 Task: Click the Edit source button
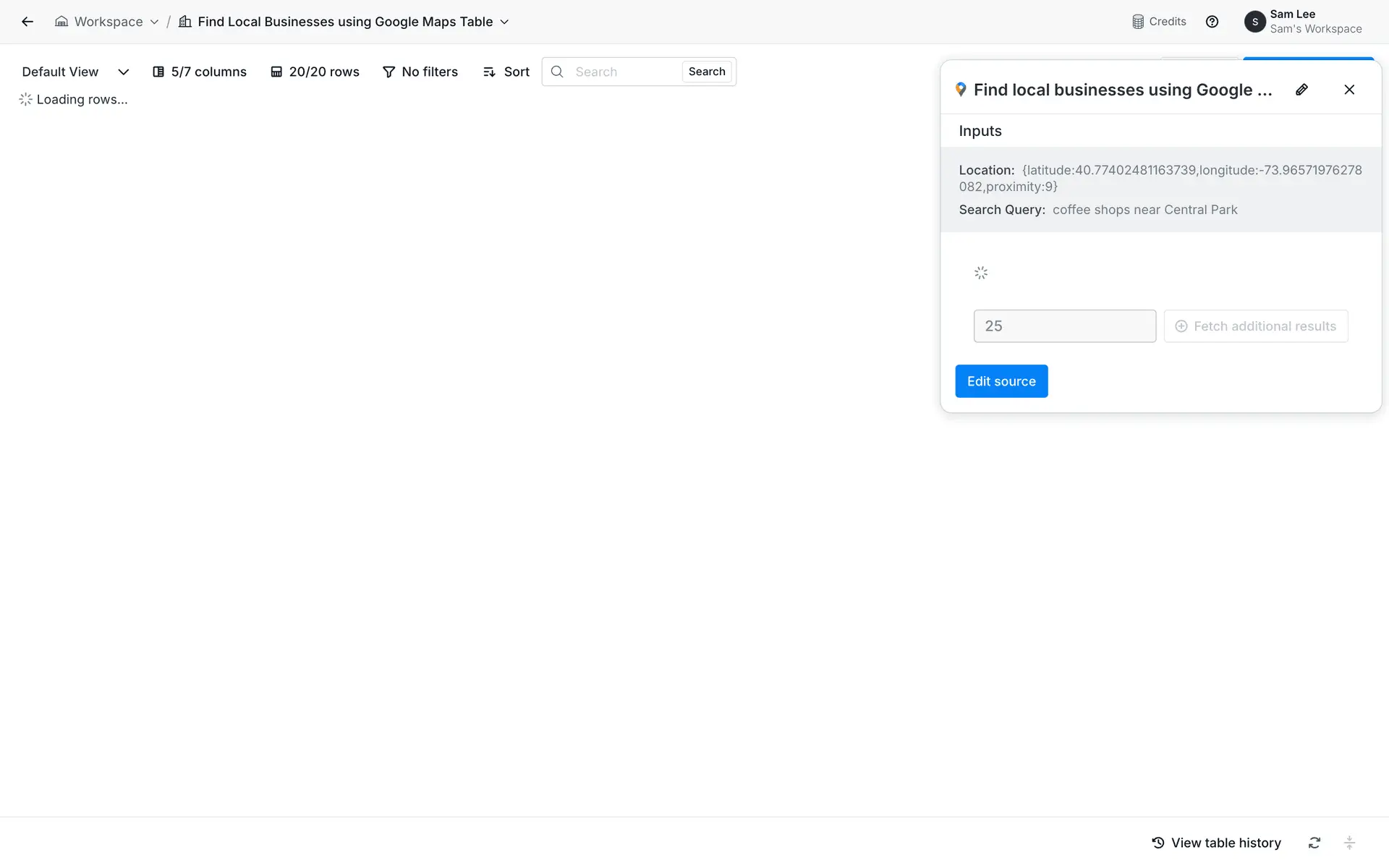1001,381
